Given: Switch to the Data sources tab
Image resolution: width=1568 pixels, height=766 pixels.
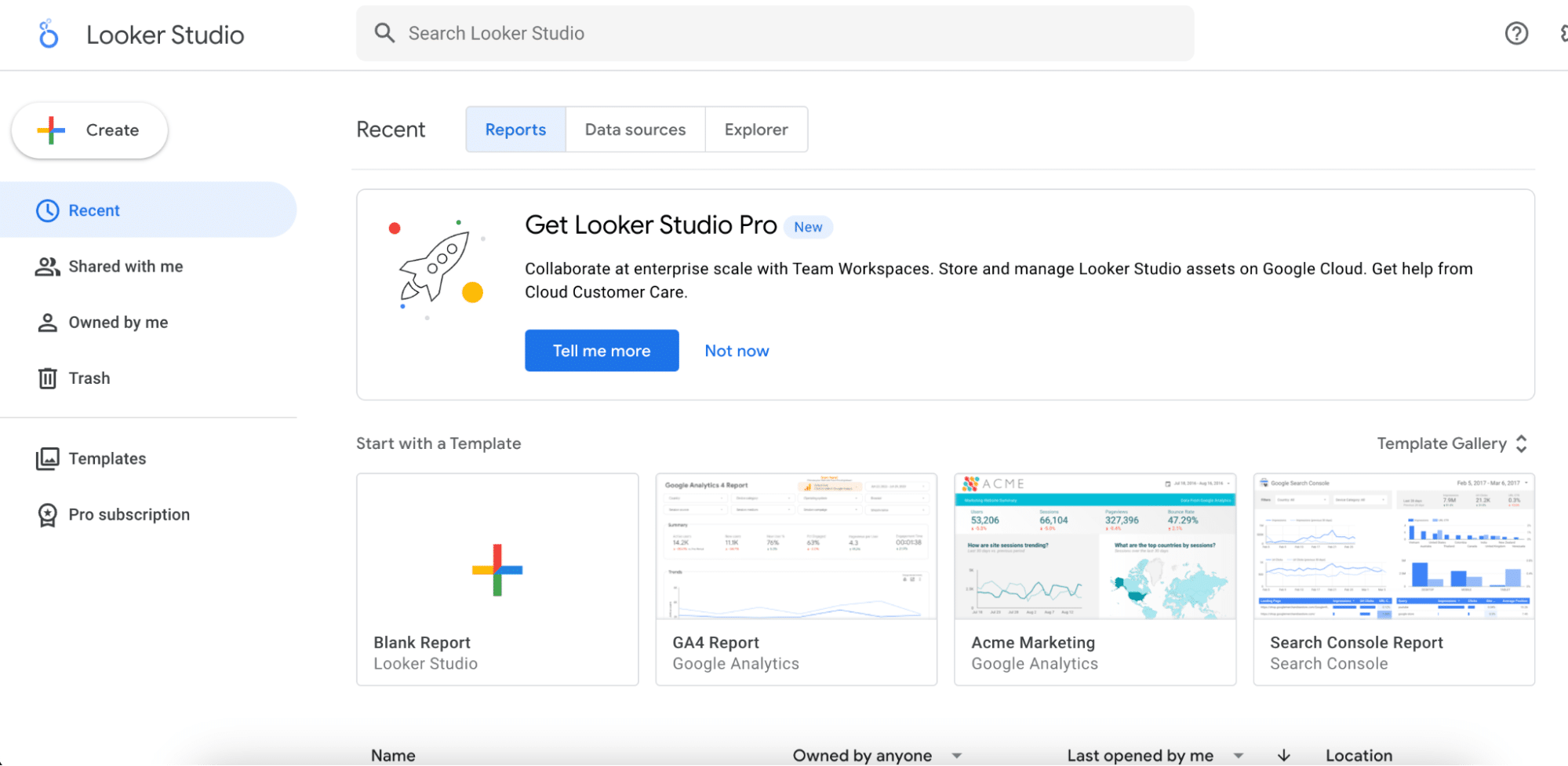Looking at the screenshot, I should [635, 129].
